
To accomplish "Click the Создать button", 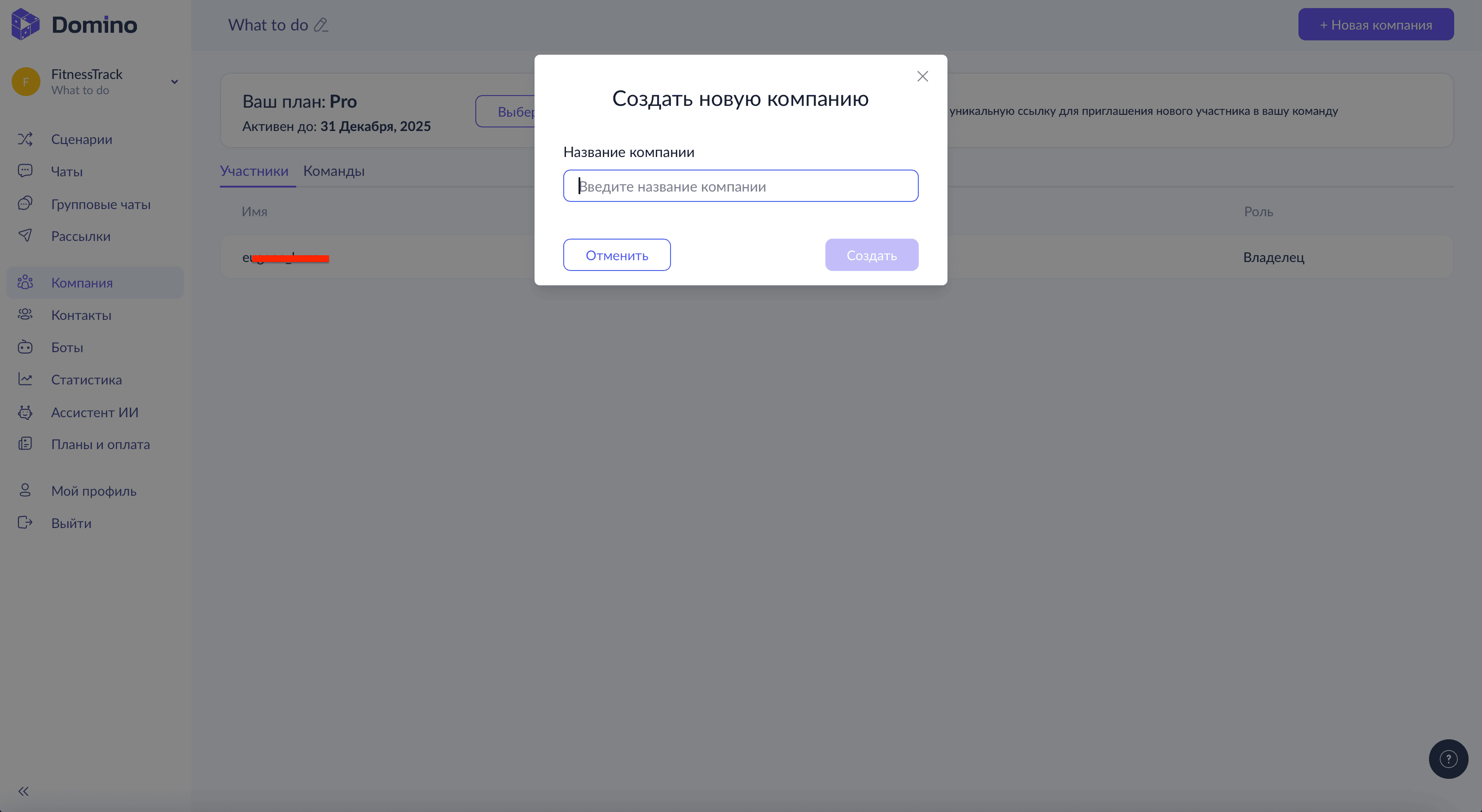I will [872, 255].
